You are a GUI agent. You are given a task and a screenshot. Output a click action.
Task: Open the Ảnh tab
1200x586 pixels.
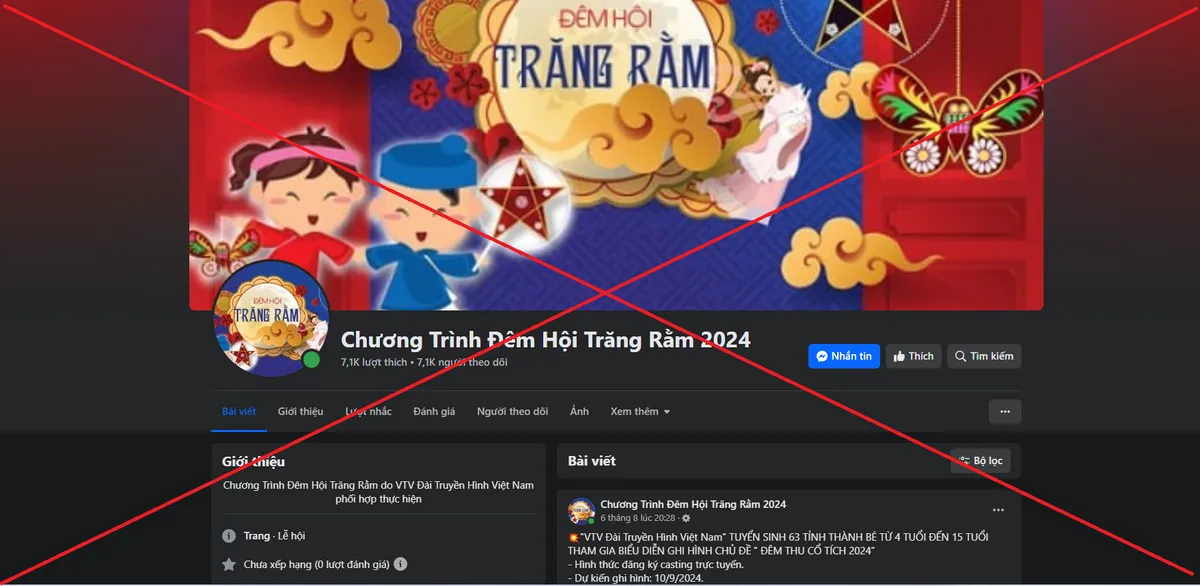tap(579, 411)
